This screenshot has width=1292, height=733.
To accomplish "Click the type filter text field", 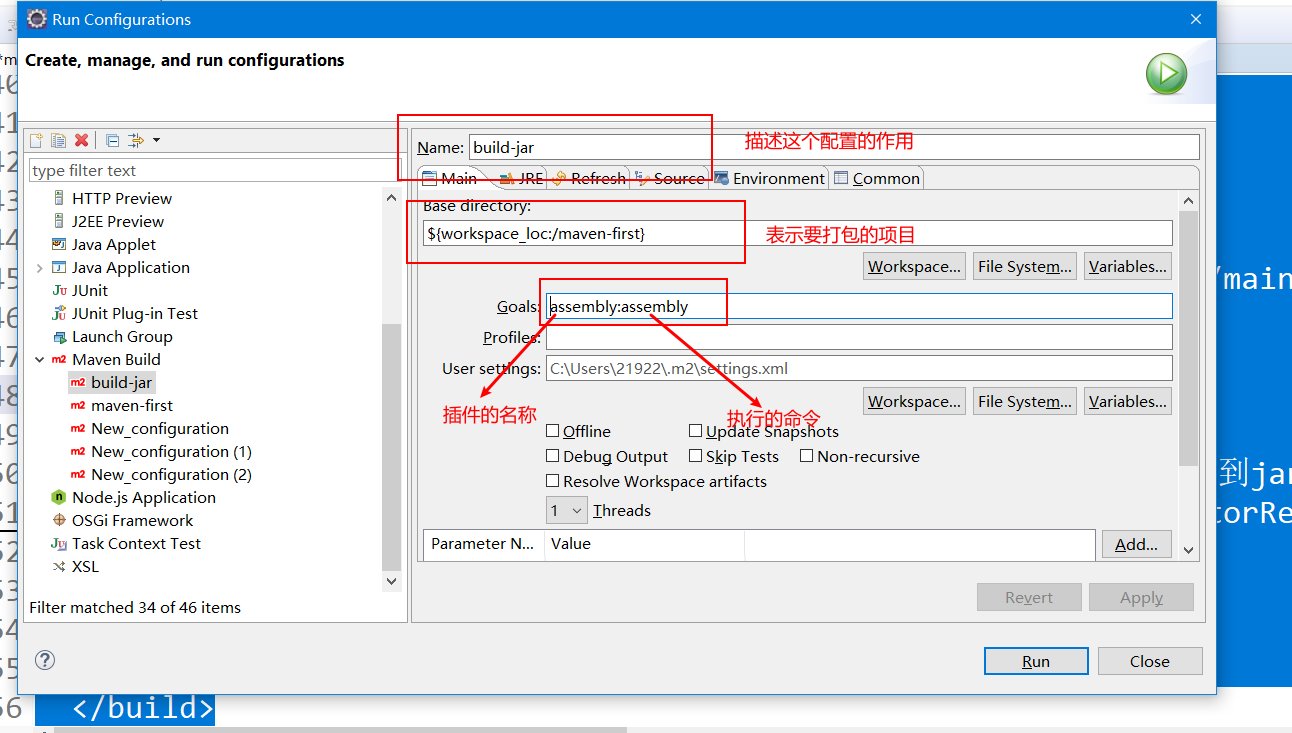I will point(215,170).
